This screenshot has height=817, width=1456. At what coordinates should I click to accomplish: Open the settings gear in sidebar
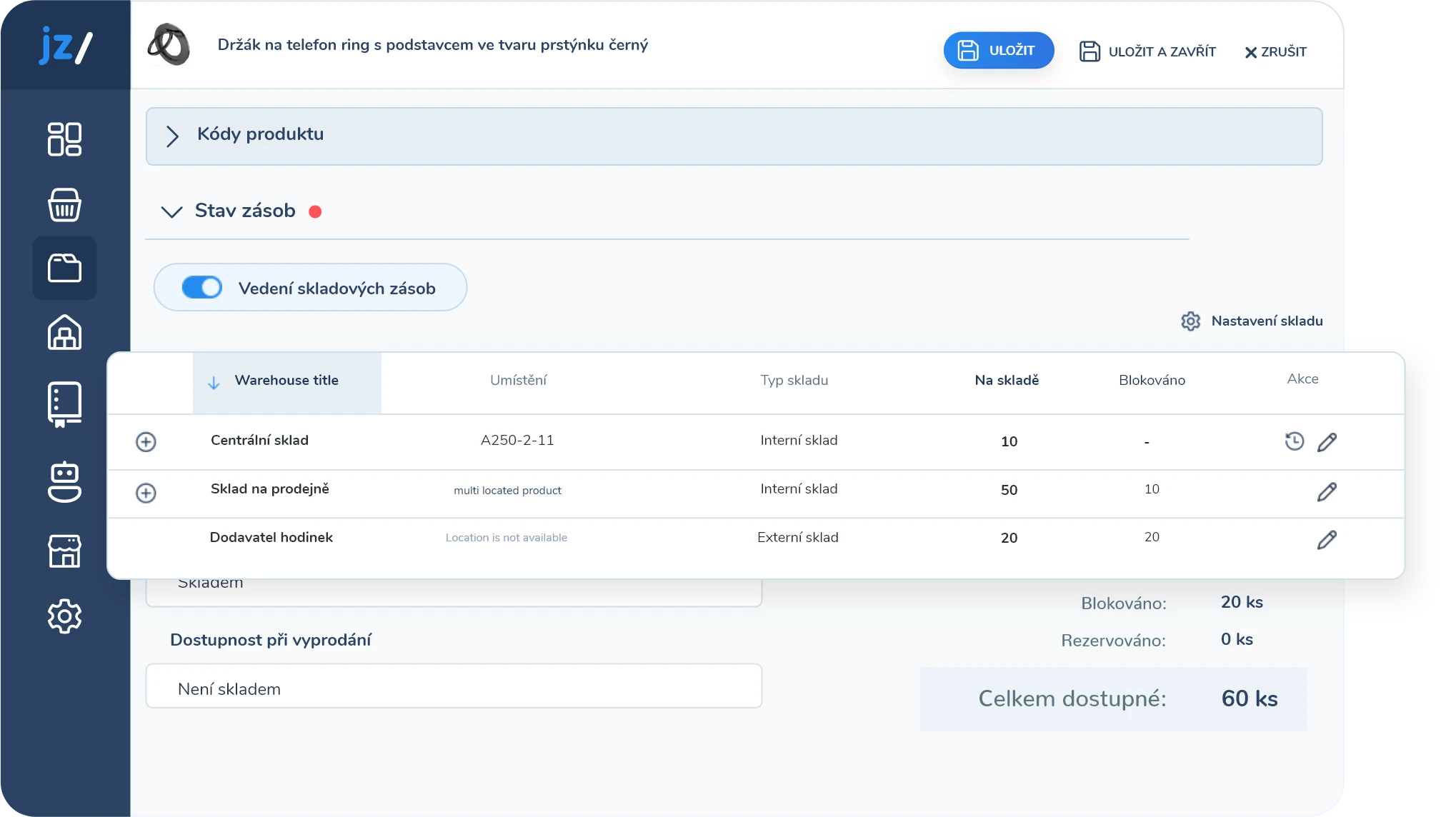(x=64, y=616)
